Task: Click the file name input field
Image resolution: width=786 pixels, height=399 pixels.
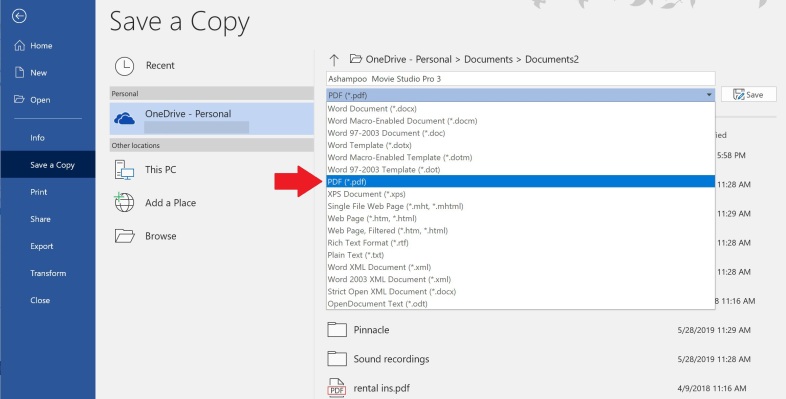Action: point(520,79)
